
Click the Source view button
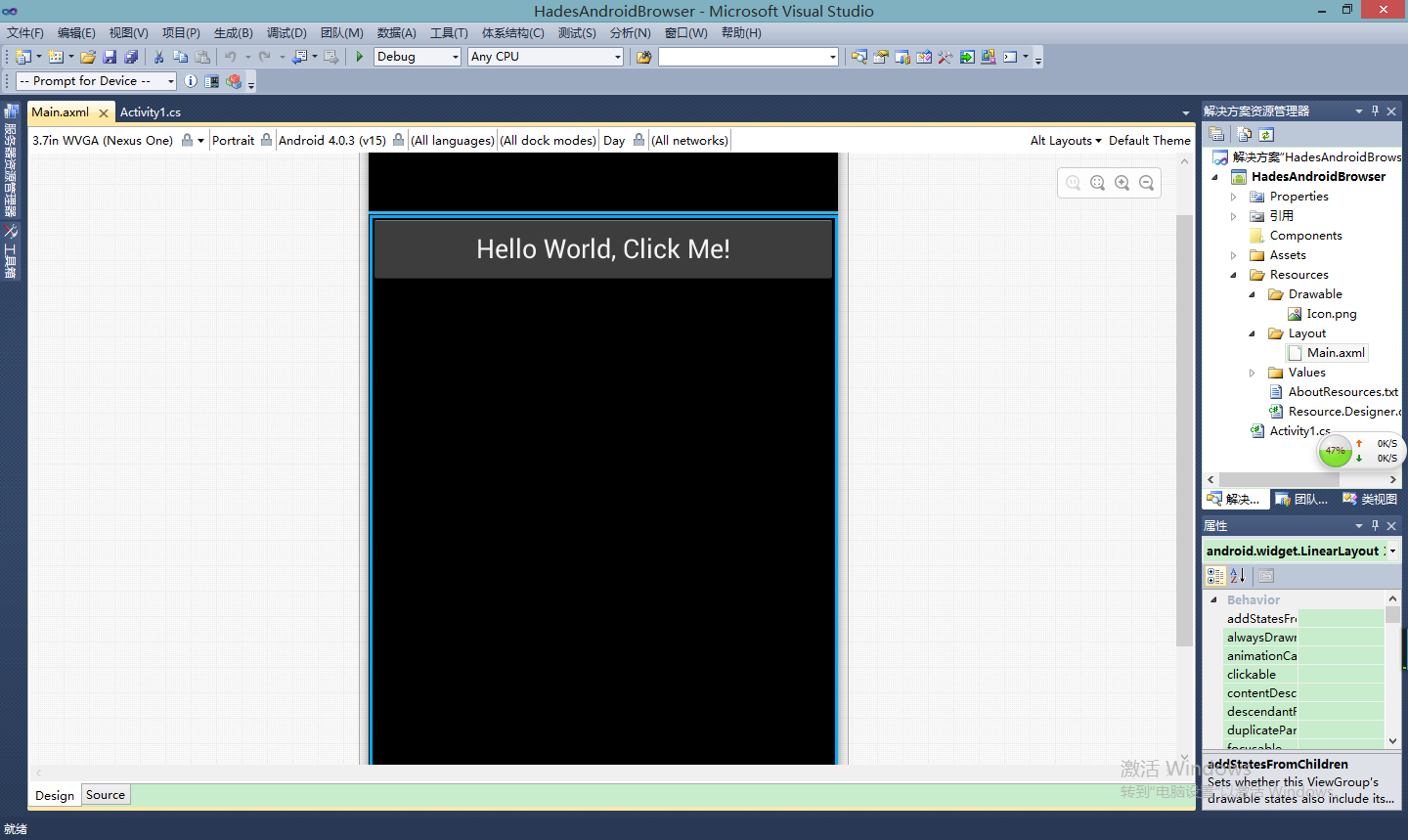[x=106, y=795]
